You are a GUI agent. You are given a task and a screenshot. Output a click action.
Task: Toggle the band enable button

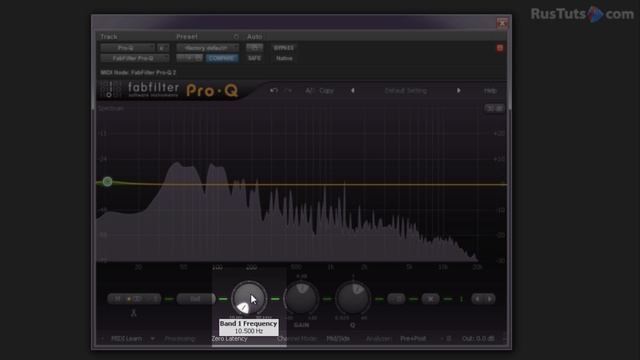396,299
